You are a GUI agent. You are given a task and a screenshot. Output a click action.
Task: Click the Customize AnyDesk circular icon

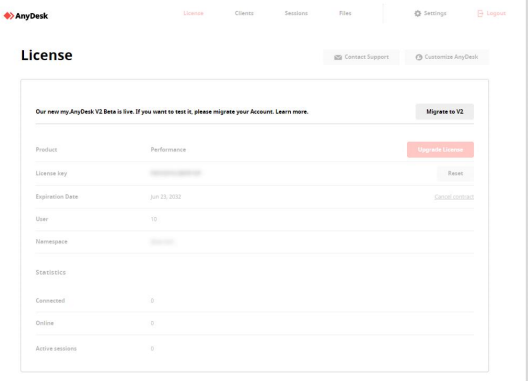419,57
